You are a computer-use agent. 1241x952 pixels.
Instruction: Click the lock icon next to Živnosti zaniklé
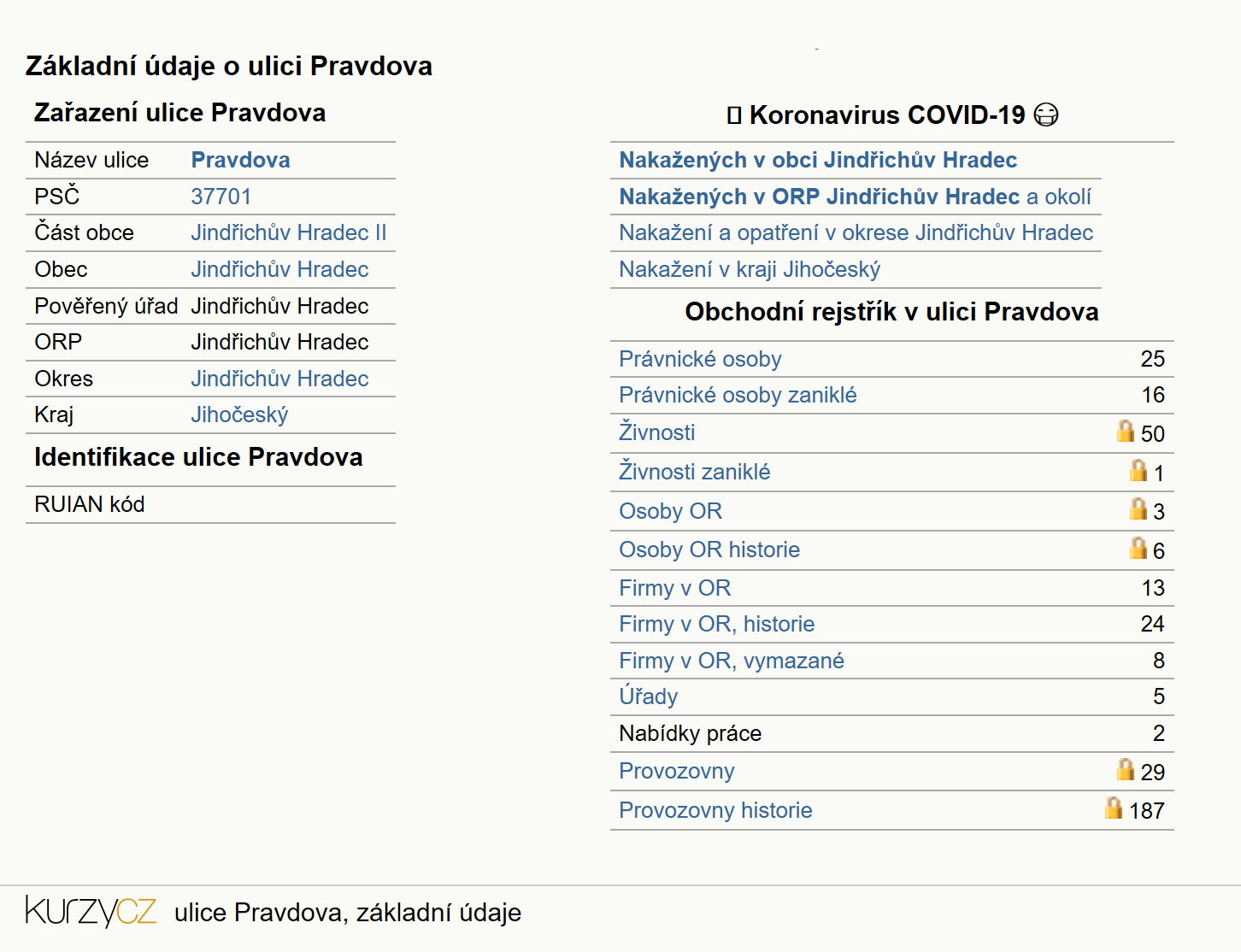(1138, 470)
